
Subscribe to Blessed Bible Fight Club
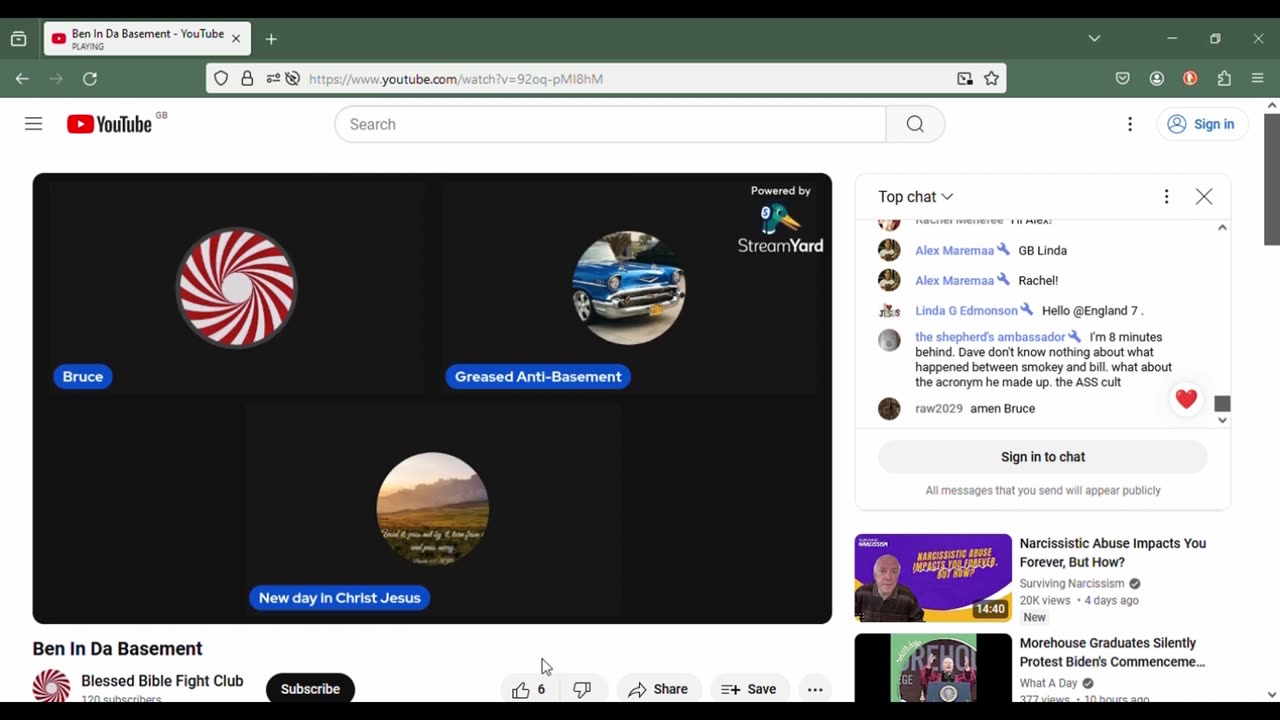(x=310, y=689)
